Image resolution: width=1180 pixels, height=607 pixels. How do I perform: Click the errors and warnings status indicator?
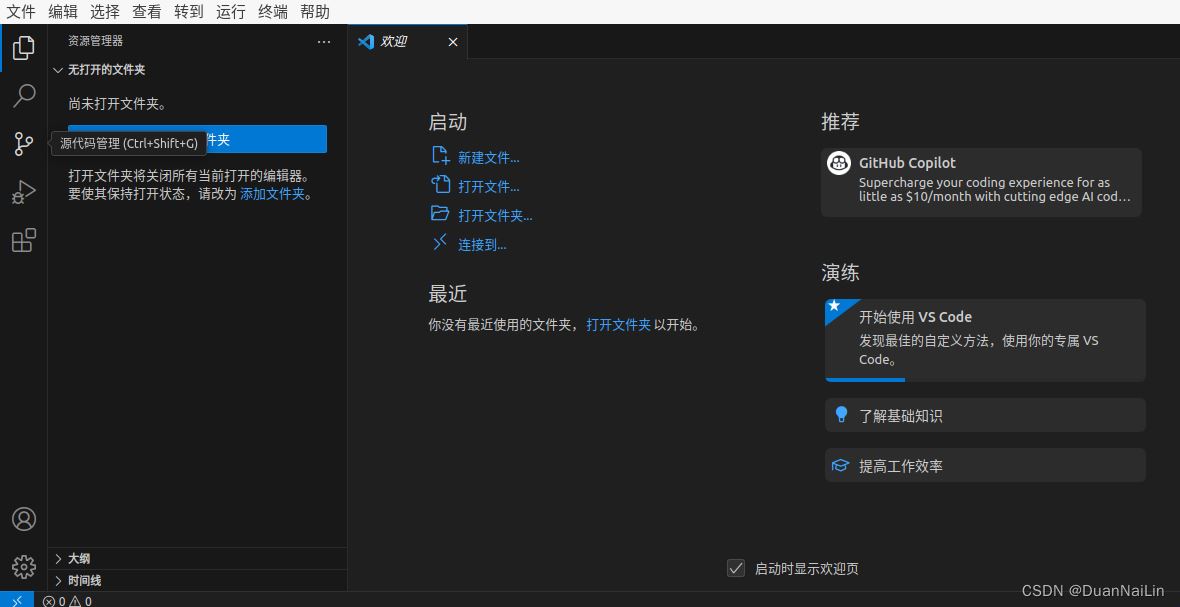pos(68,601)
